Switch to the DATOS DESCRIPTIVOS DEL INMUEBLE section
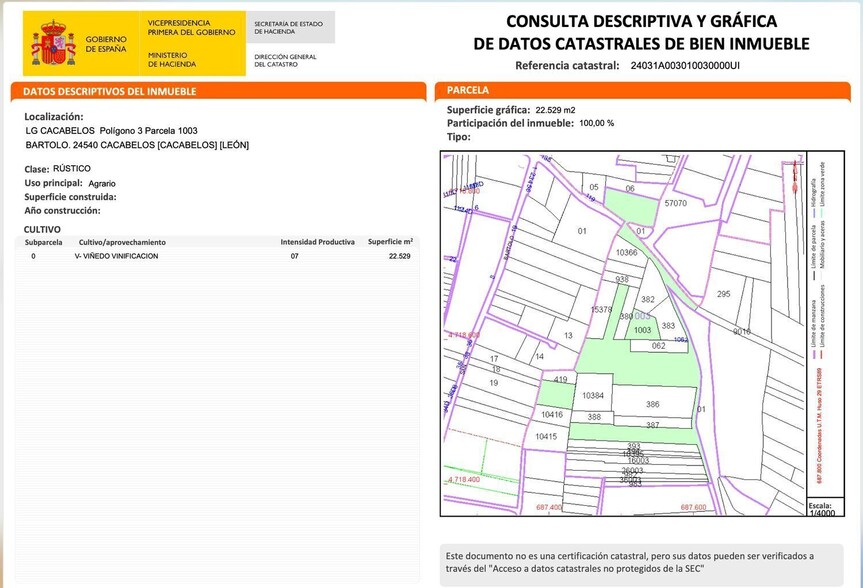Screen dimensions: 863x588 [113, 91]
